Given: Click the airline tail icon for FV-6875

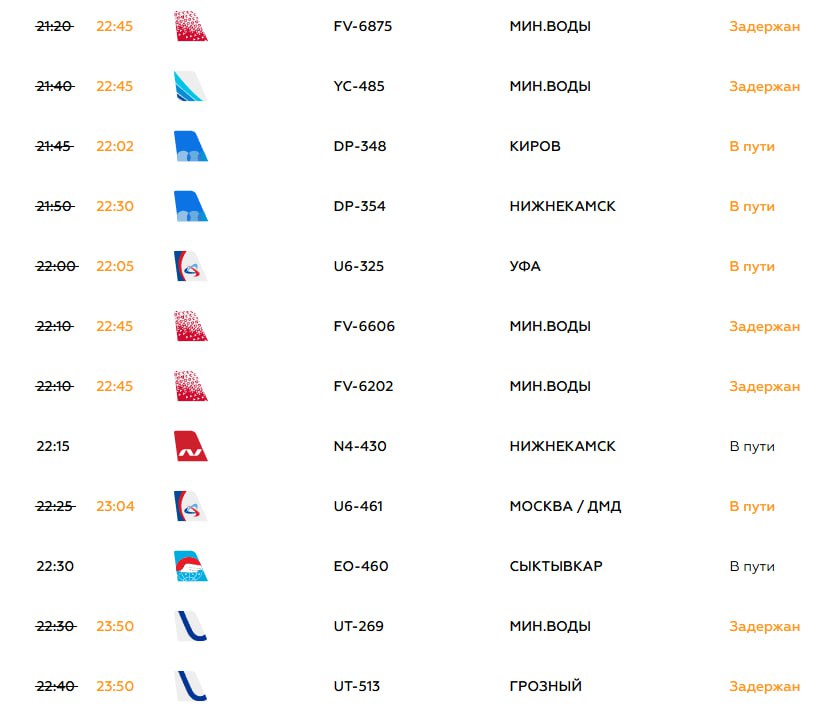Looking at the screenshot, I should [x=191, y=26].
